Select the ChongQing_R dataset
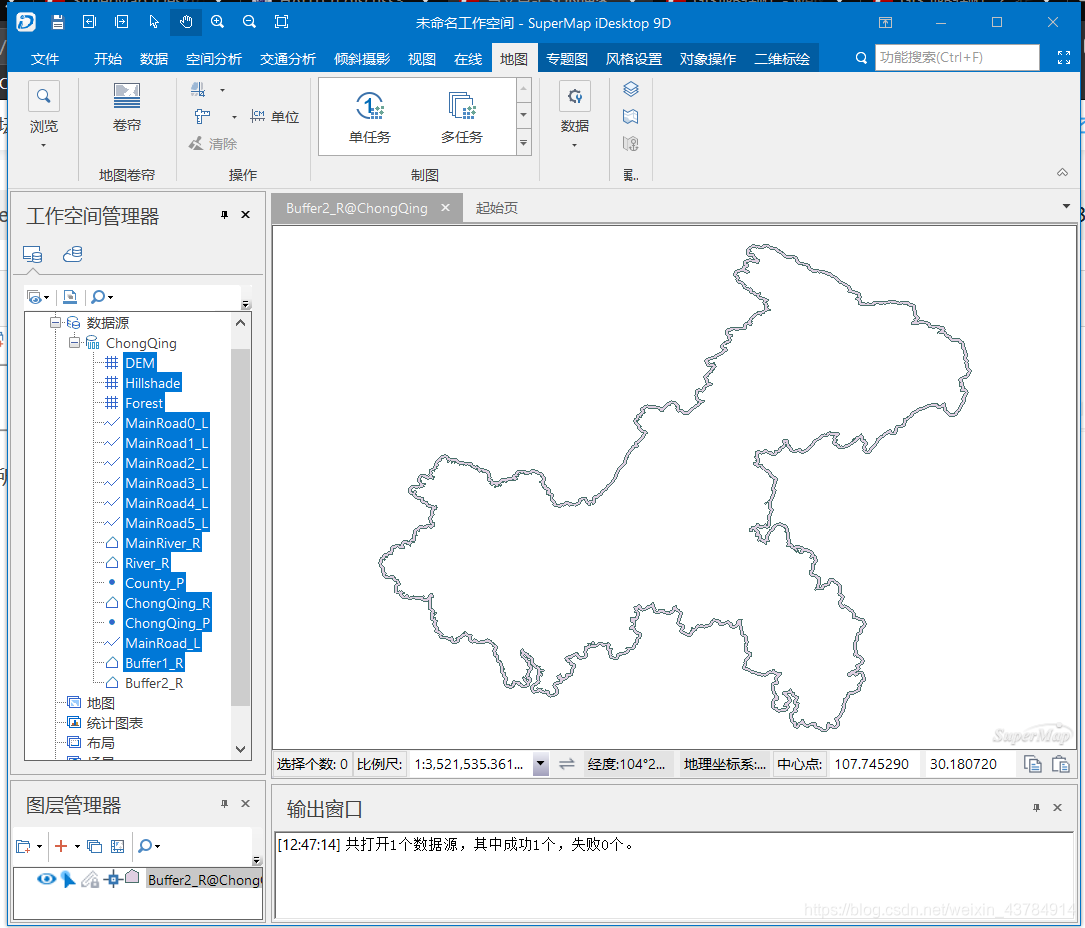The width and height of the screenshot is (1085, 928). click(x=167, y=603)
